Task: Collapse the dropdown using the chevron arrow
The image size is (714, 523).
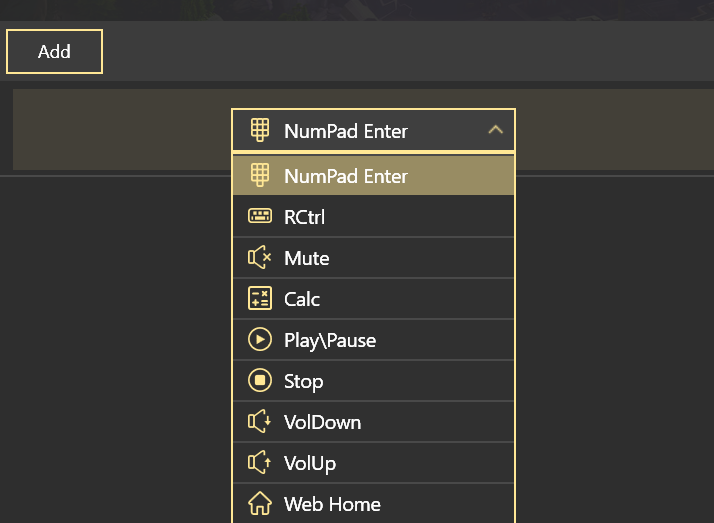Action: [495, 130]
